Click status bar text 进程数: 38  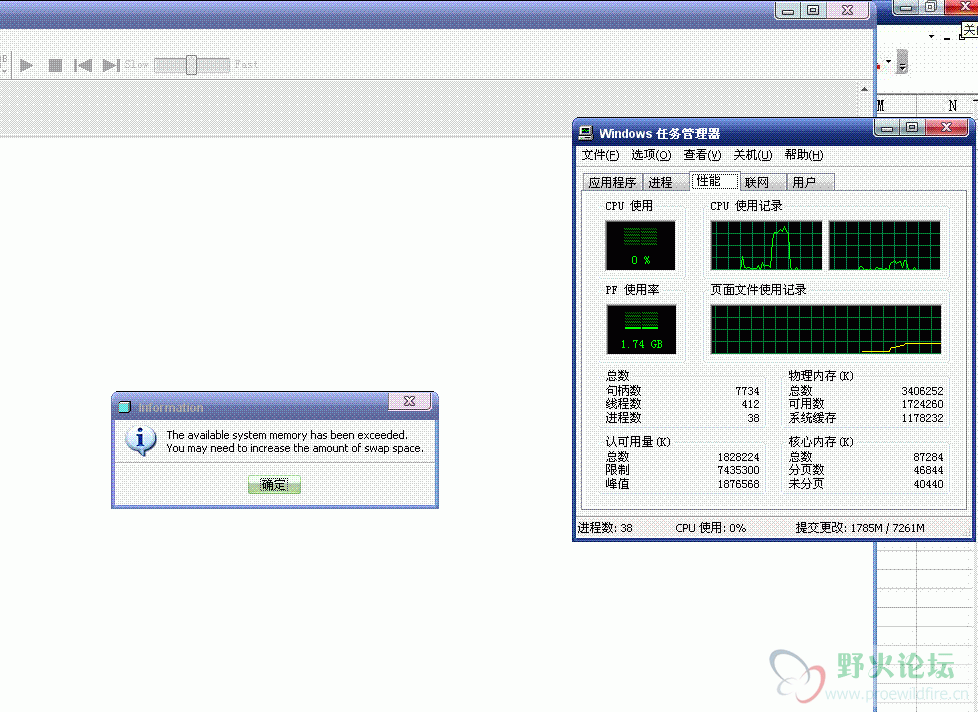point(605,528)
